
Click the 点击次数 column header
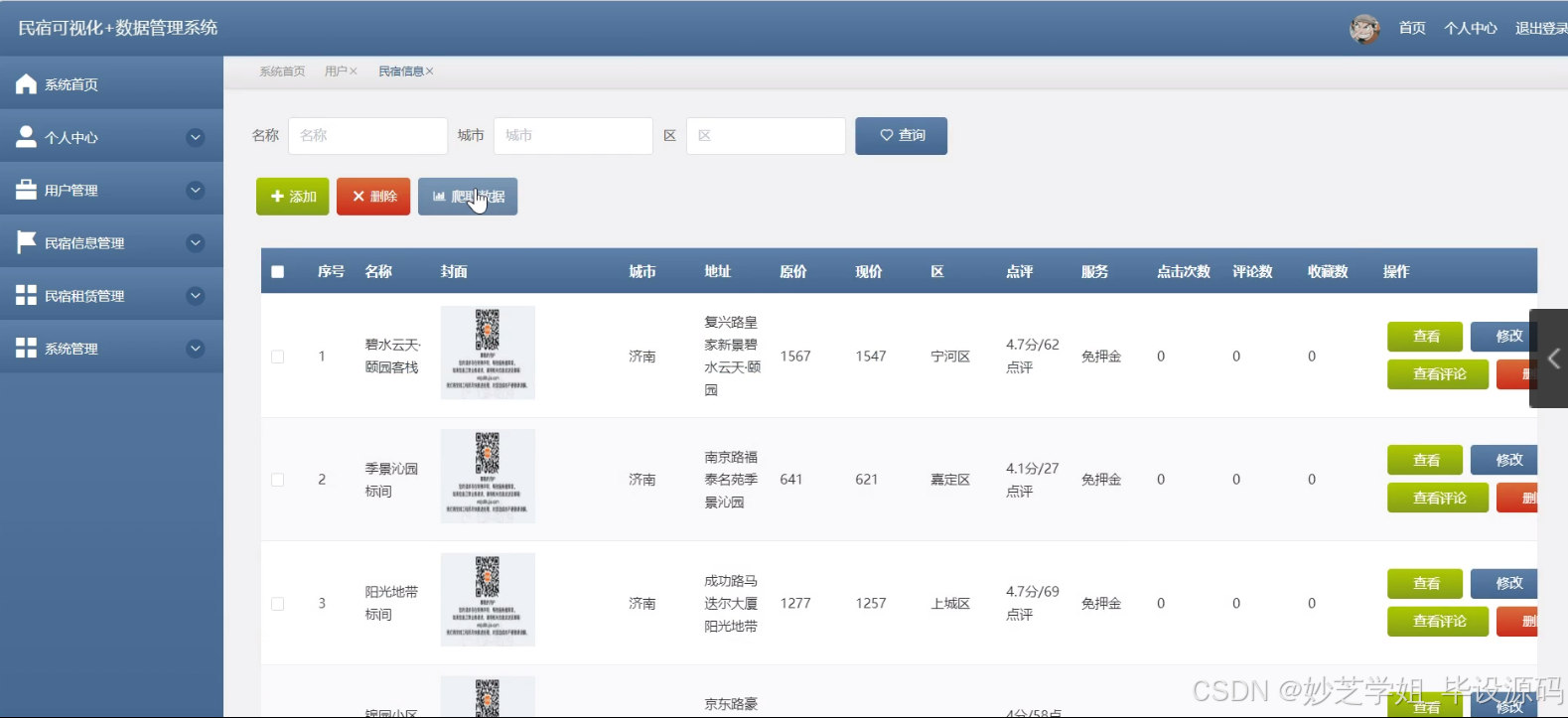coord(1184,272)
